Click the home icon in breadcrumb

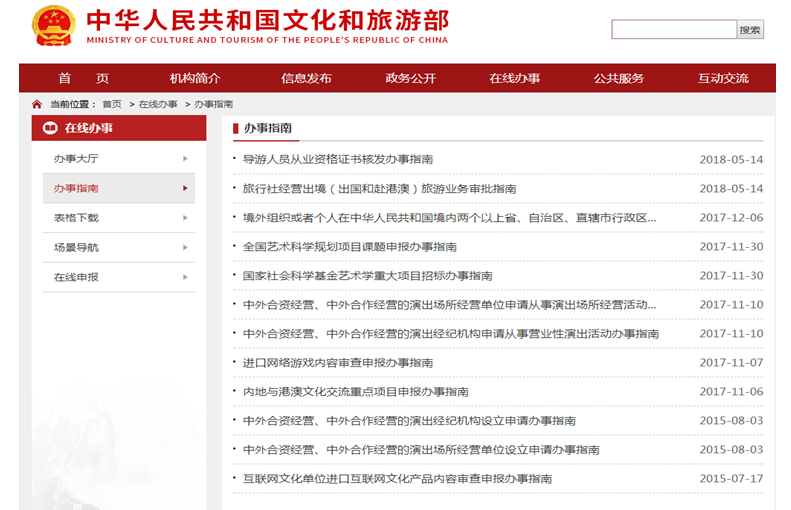point(37,104)
